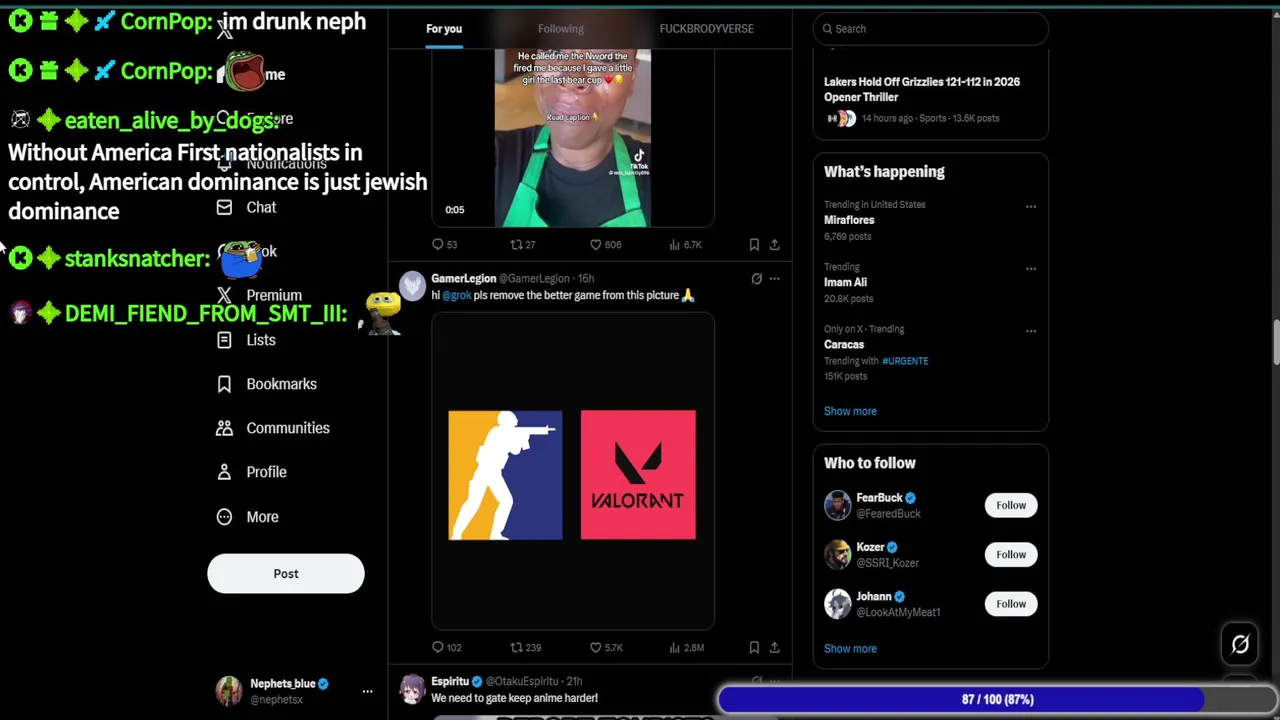This screenshot has width=1280, height=720.
Task: Open Premium in the sidebar
Action: (x=259, y=296)
